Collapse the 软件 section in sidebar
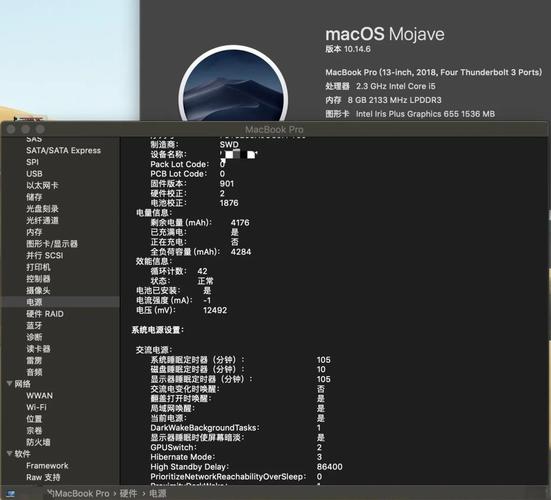Screen dimensions: 551x500 point(9,454)
